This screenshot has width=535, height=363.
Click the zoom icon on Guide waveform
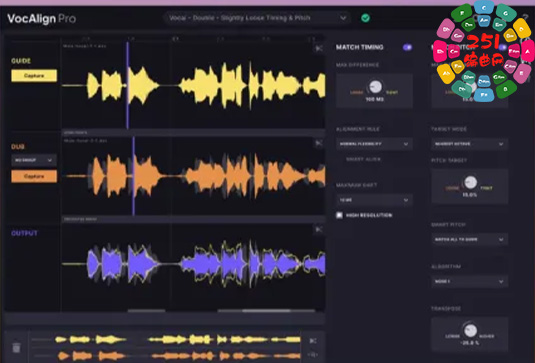pyautogui.click(x=319, y=48)
